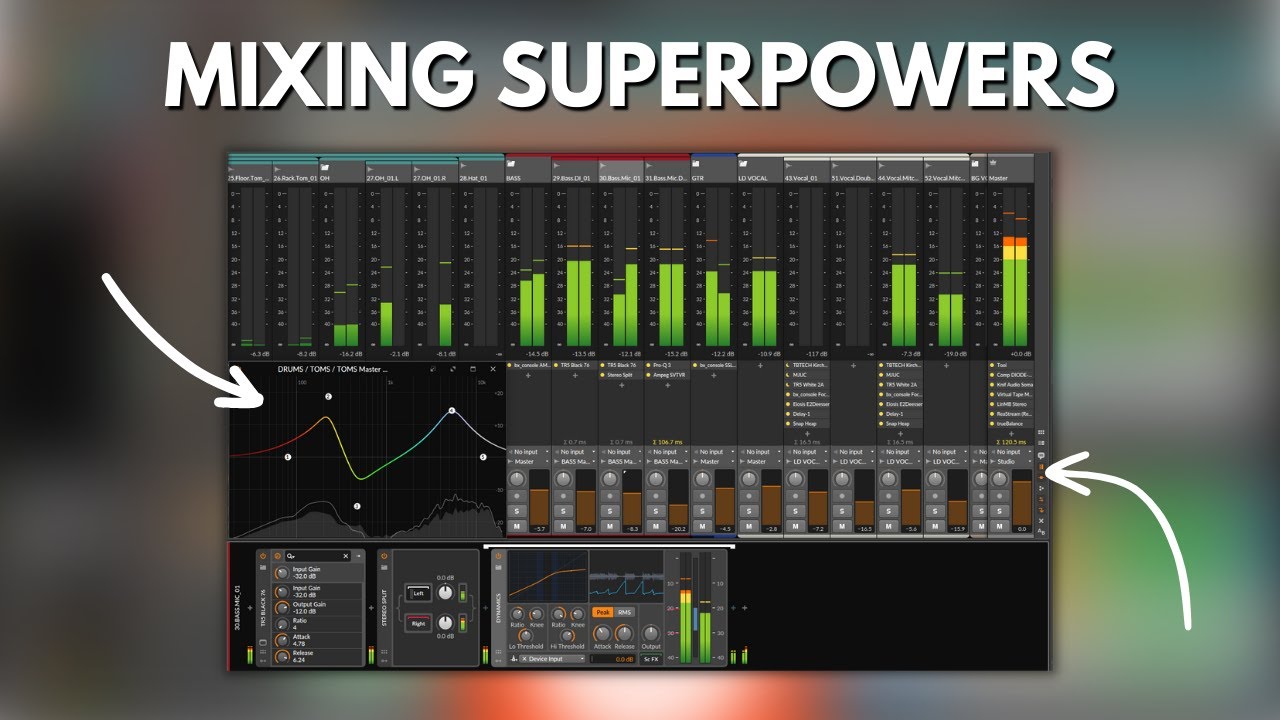Open the OH group folder icon
Image resolution: width=1280 pixels, height=720 pixels.
click(x=324, y=167)
